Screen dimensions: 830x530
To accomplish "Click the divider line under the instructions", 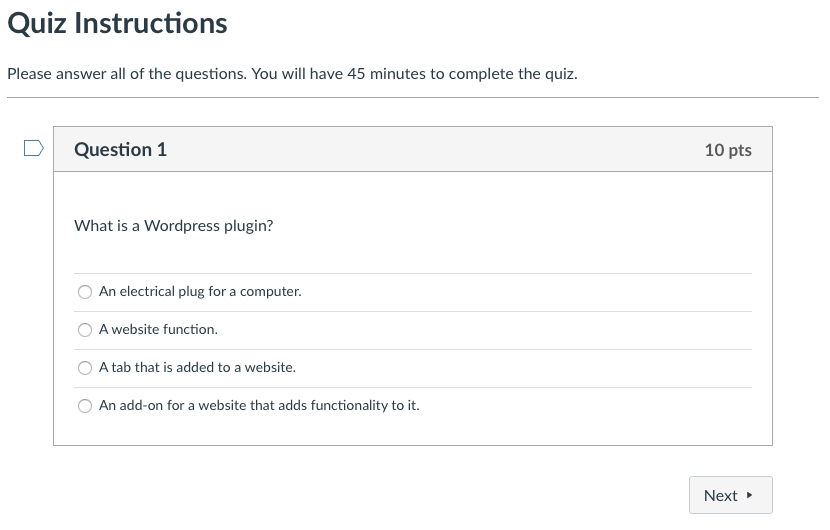I will click(x=413, y=97).
